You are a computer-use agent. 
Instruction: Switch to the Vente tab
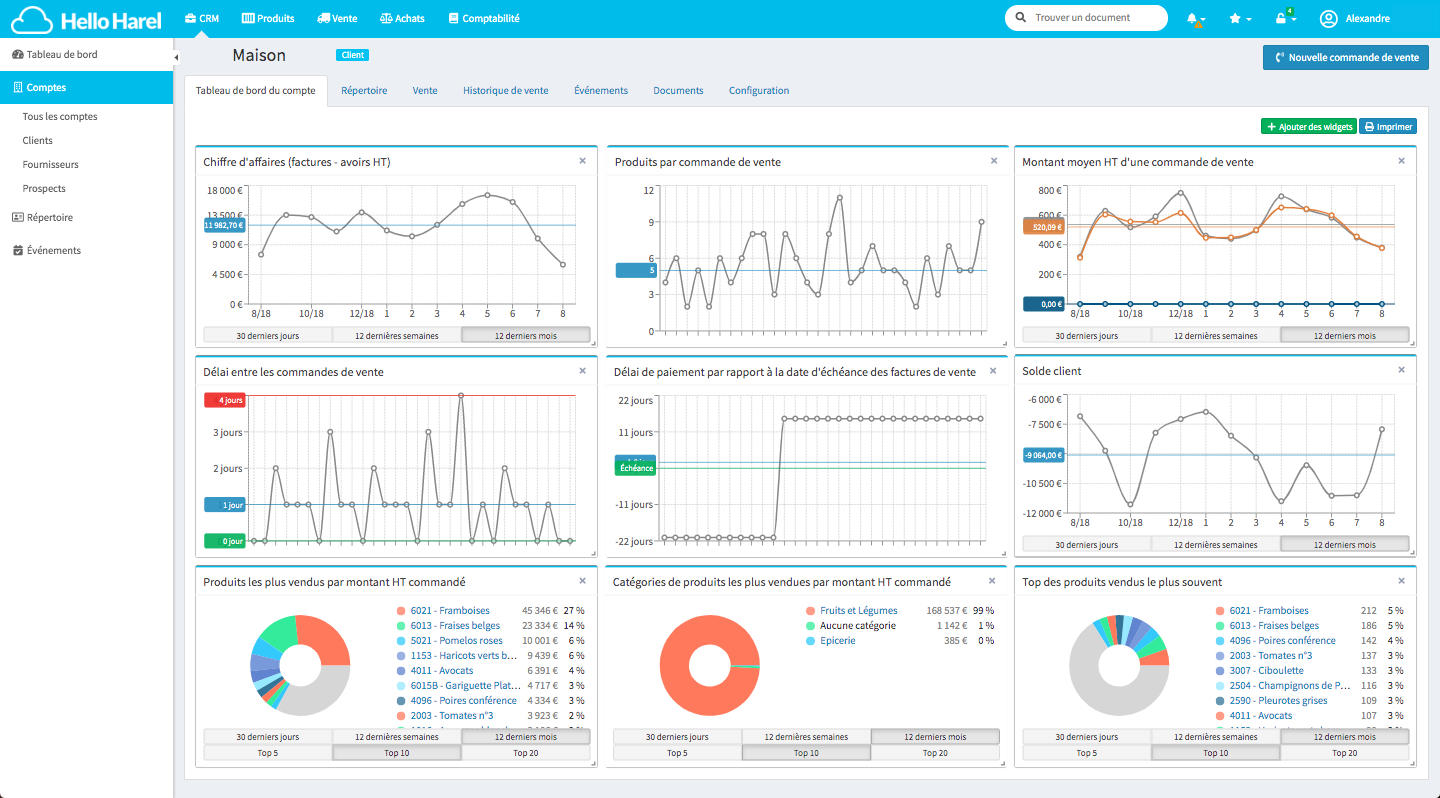[x=425, y=91]
